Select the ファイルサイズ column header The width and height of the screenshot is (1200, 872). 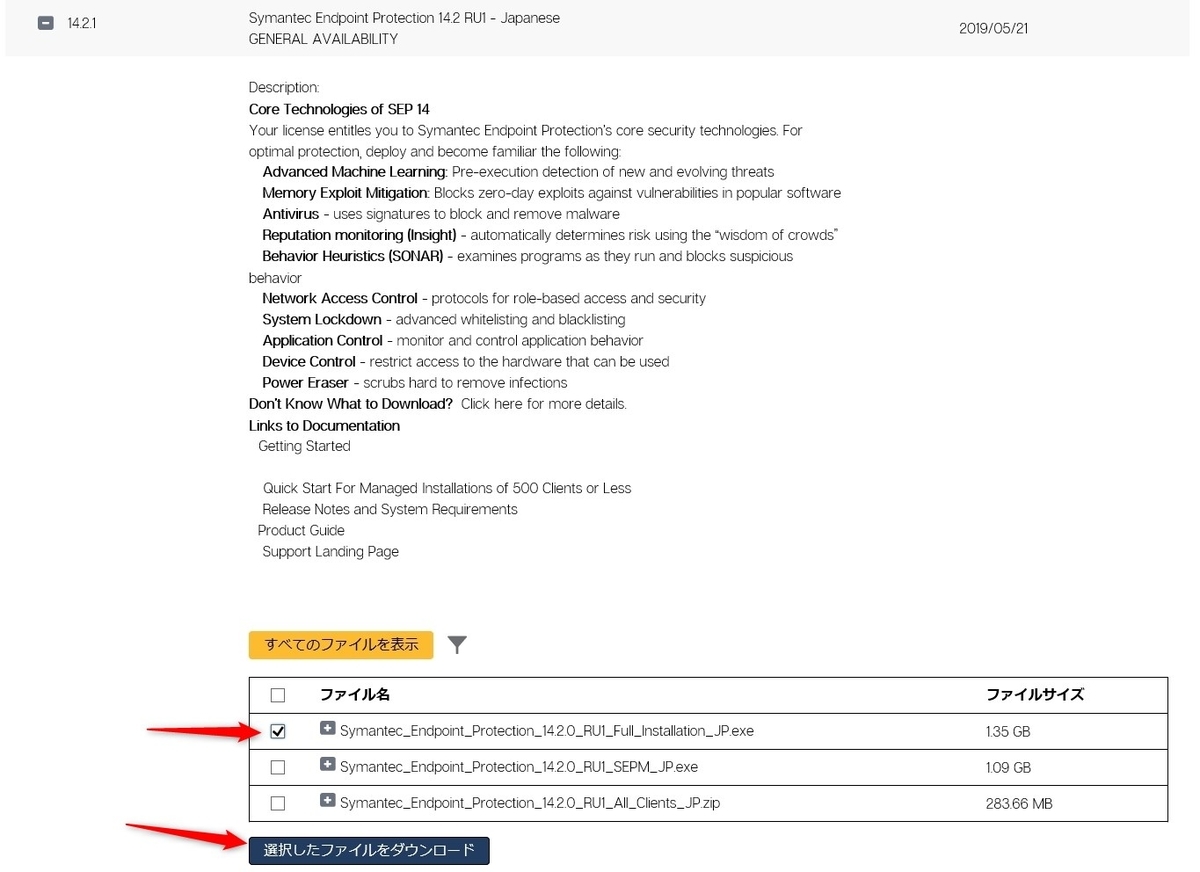point(1035,695)
